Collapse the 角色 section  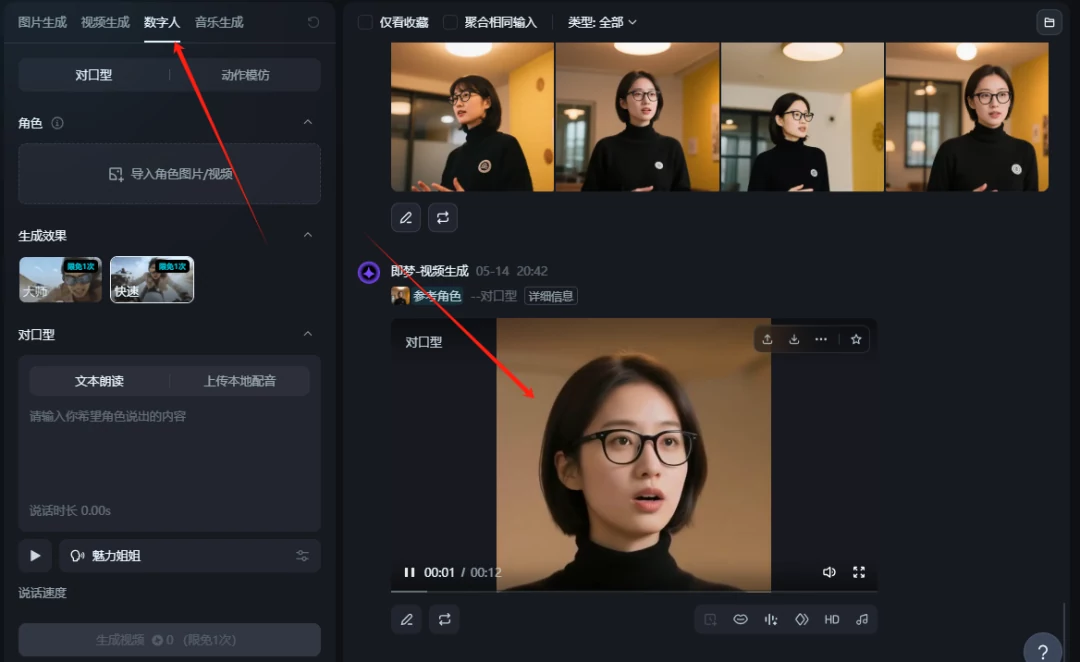[308, 123]
